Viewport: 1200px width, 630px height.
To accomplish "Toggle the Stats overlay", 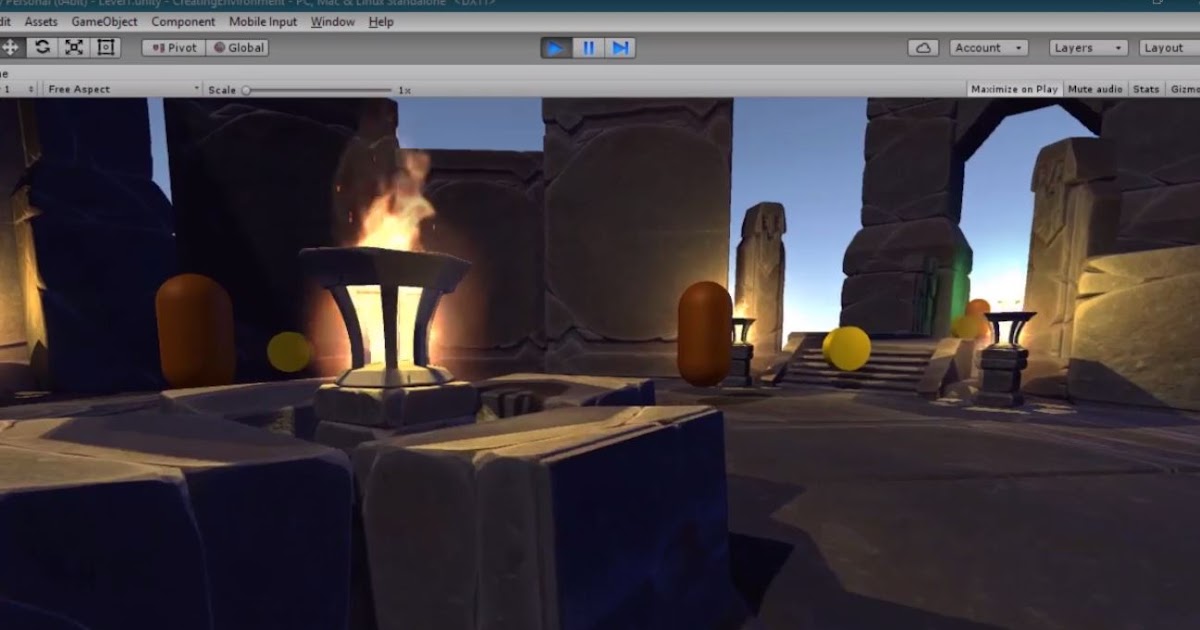I will (x=1145, y=88).
